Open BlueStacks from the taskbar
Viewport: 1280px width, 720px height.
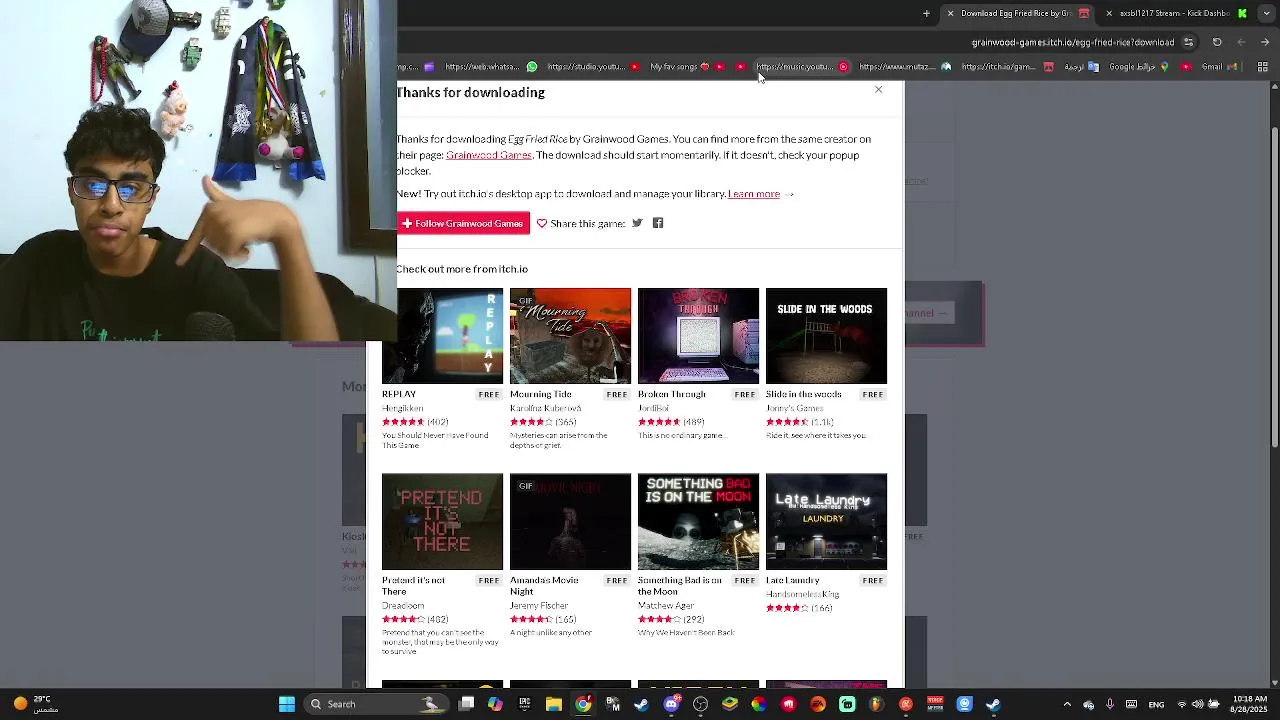[730, 704]
